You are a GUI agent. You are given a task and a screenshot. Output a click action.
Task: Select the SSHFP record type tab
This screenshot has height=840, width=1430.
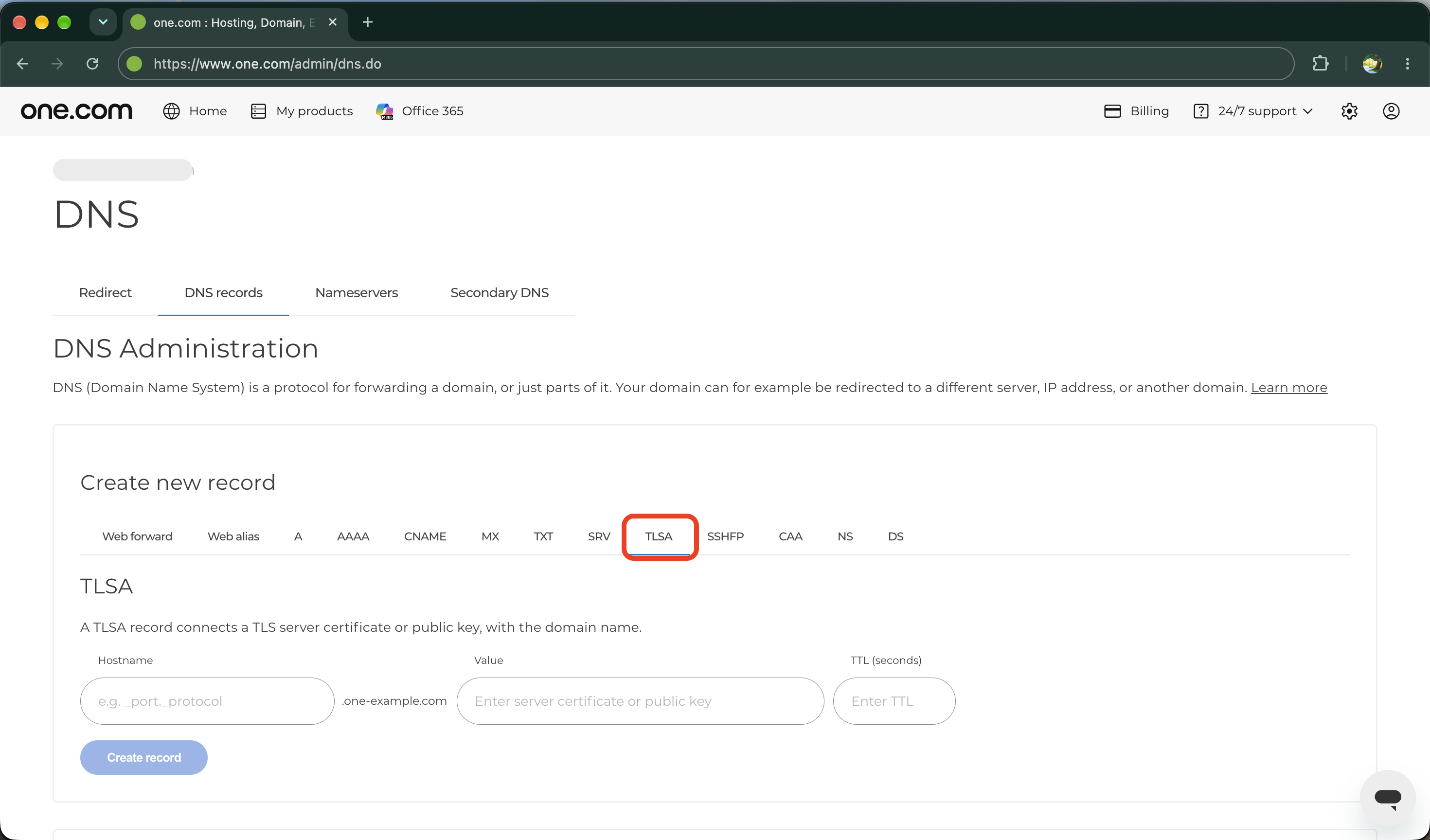(725, 536)
